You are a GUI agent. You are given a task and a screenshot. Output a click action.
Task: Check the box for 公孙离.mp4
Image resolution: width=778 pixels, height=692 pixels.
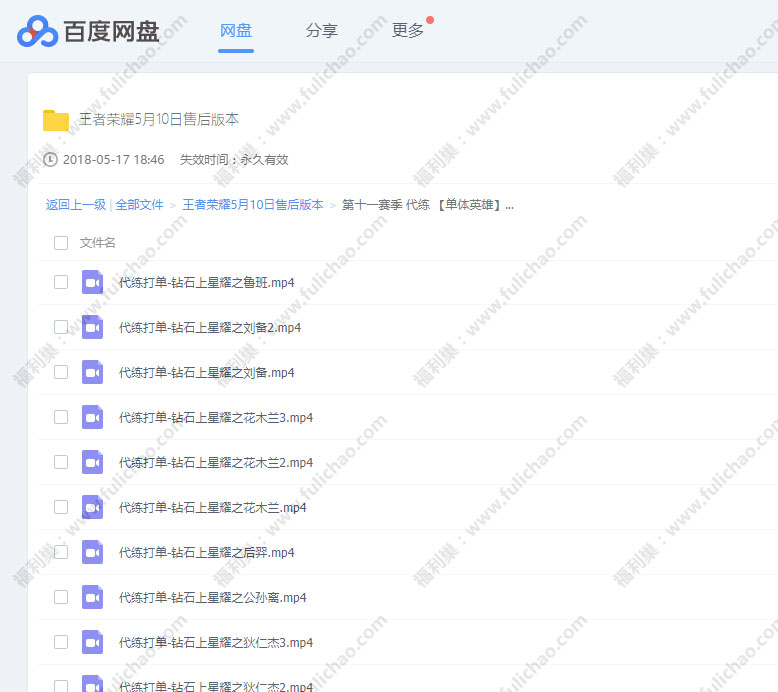click(61, 597)
